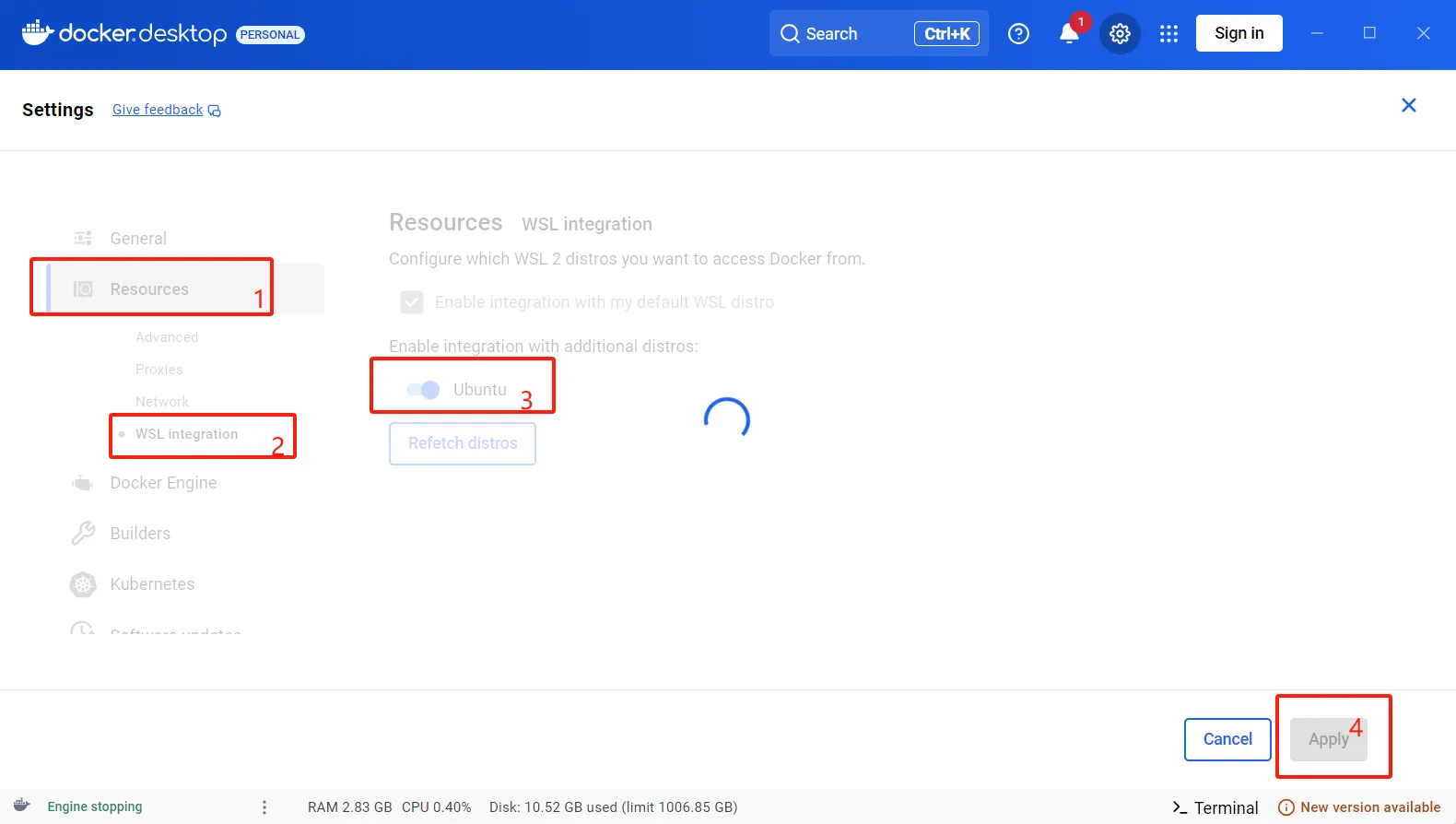
Task: Click the new version info icon
Action: click(x=1286, y=807)
